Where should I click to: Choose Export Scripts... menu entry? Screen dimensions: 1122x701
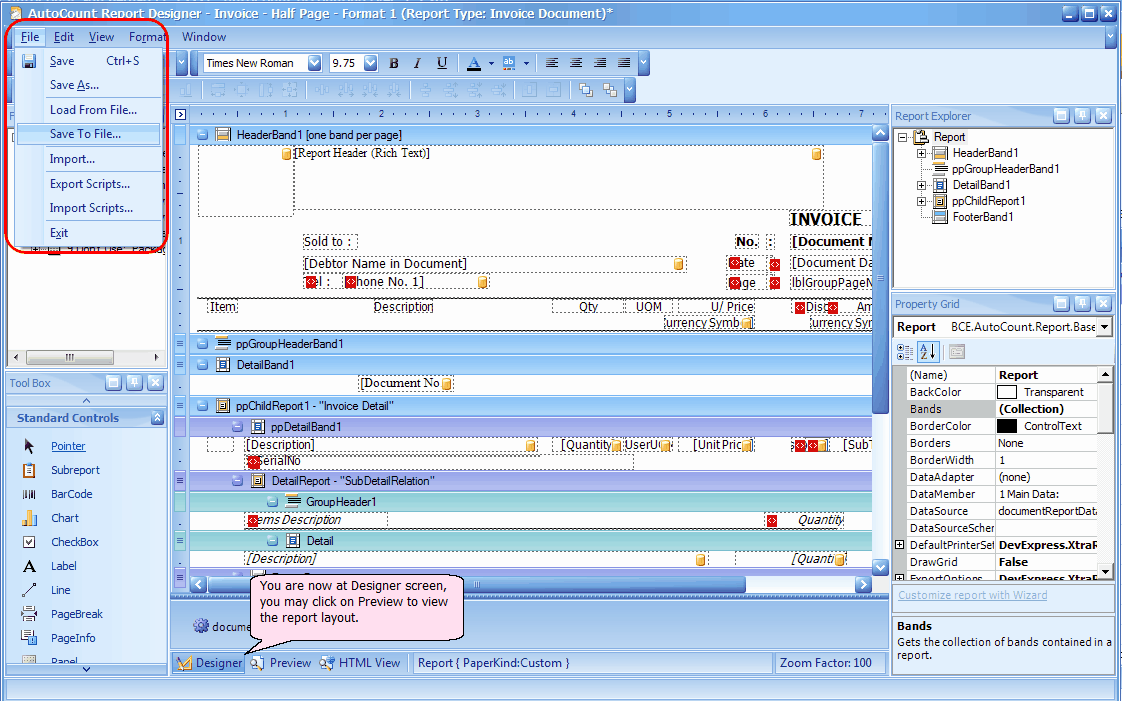click(x=89, y=184)
